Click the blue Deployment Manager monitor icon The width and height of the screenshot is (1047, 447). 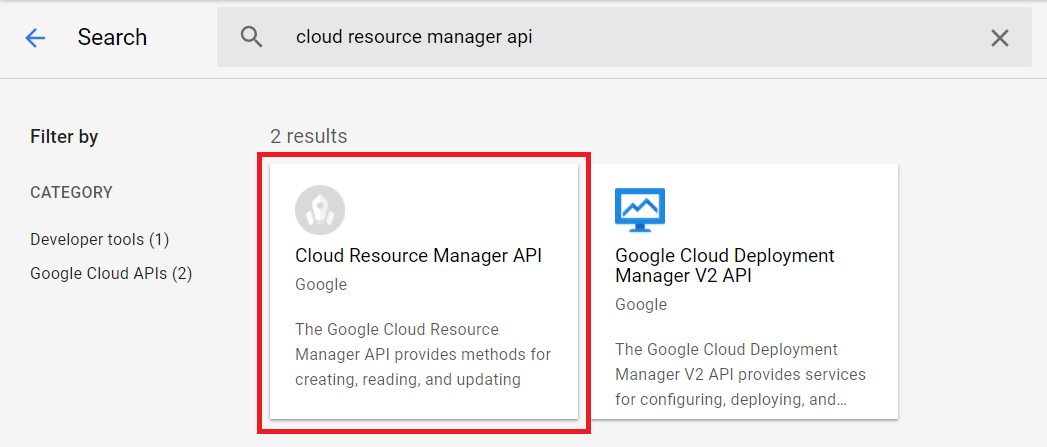(x=640, y=210)
